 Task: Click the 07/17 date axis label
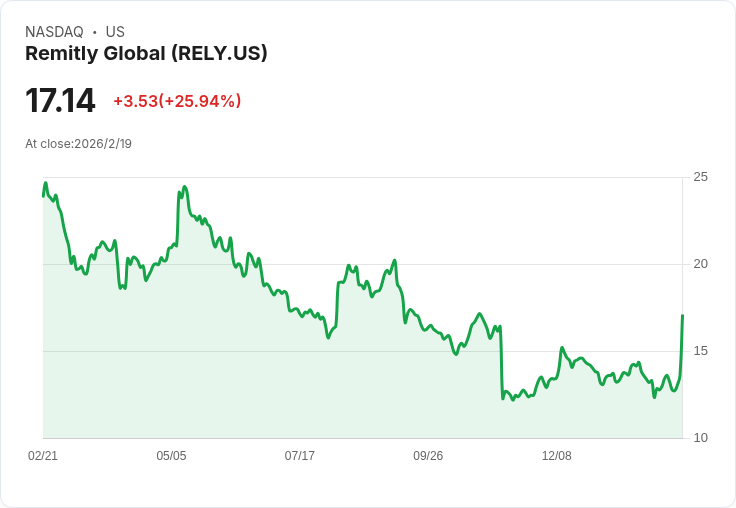299,456
